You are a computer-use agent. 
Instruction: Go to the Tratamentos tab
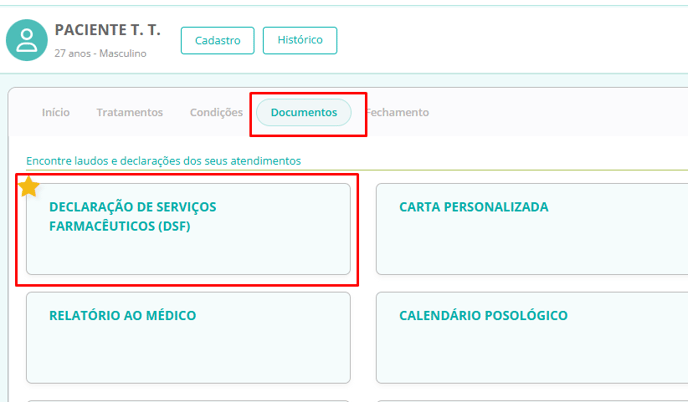[129, 113]
